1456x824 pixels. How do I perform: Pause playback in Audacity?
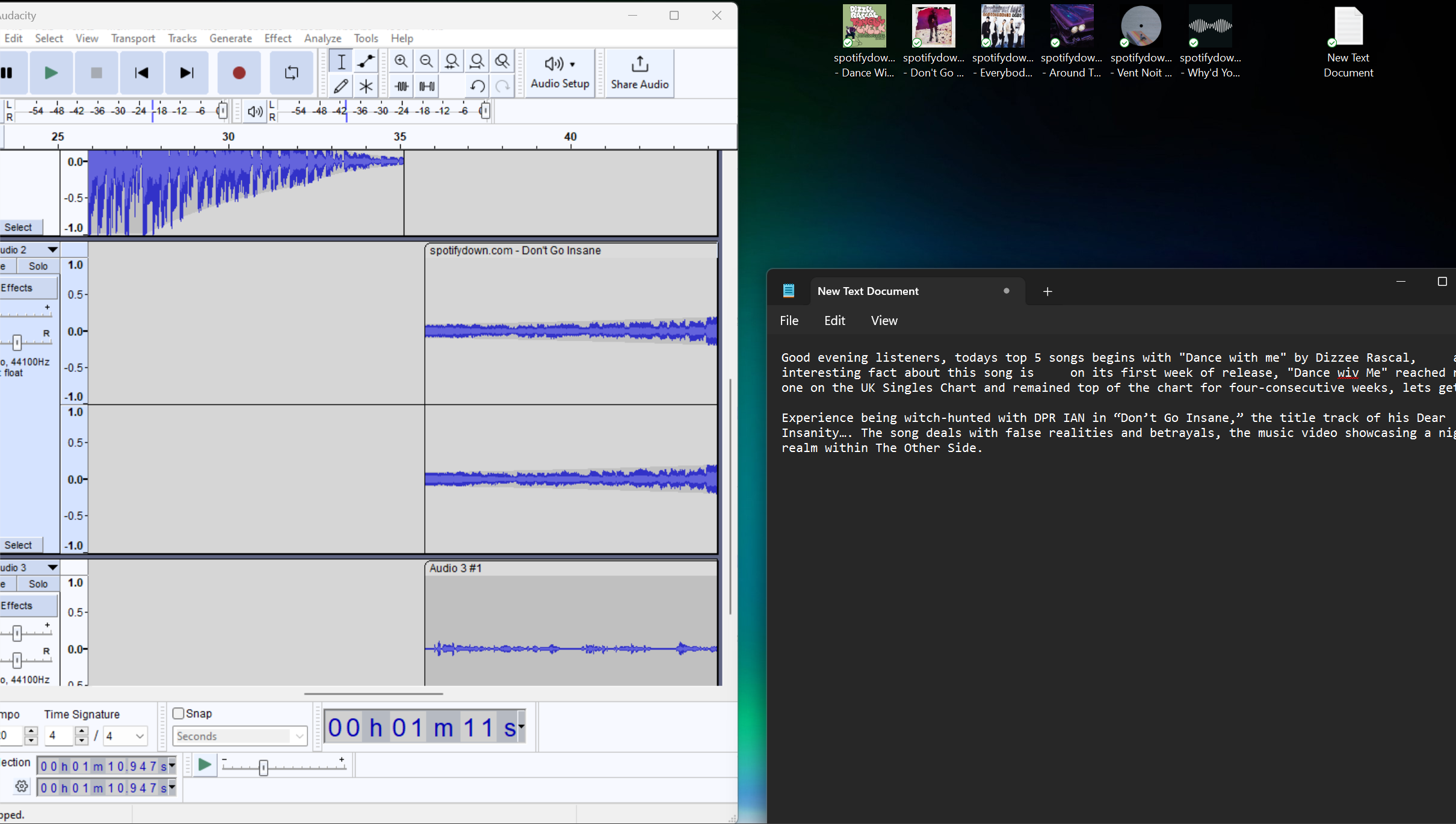pyautogui.click(x=8, y=73)
